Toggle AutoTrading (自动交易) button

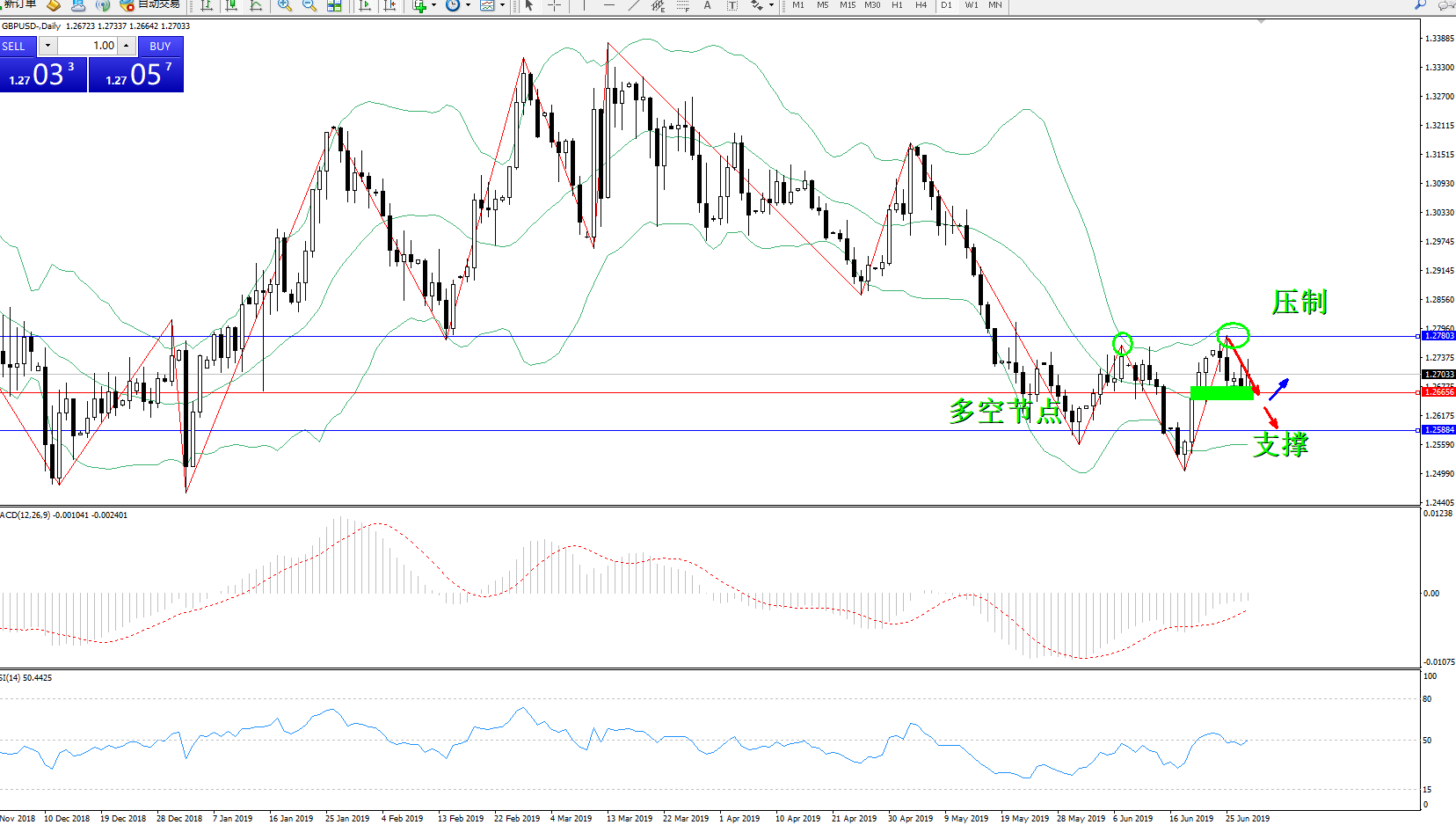[149, 4]
